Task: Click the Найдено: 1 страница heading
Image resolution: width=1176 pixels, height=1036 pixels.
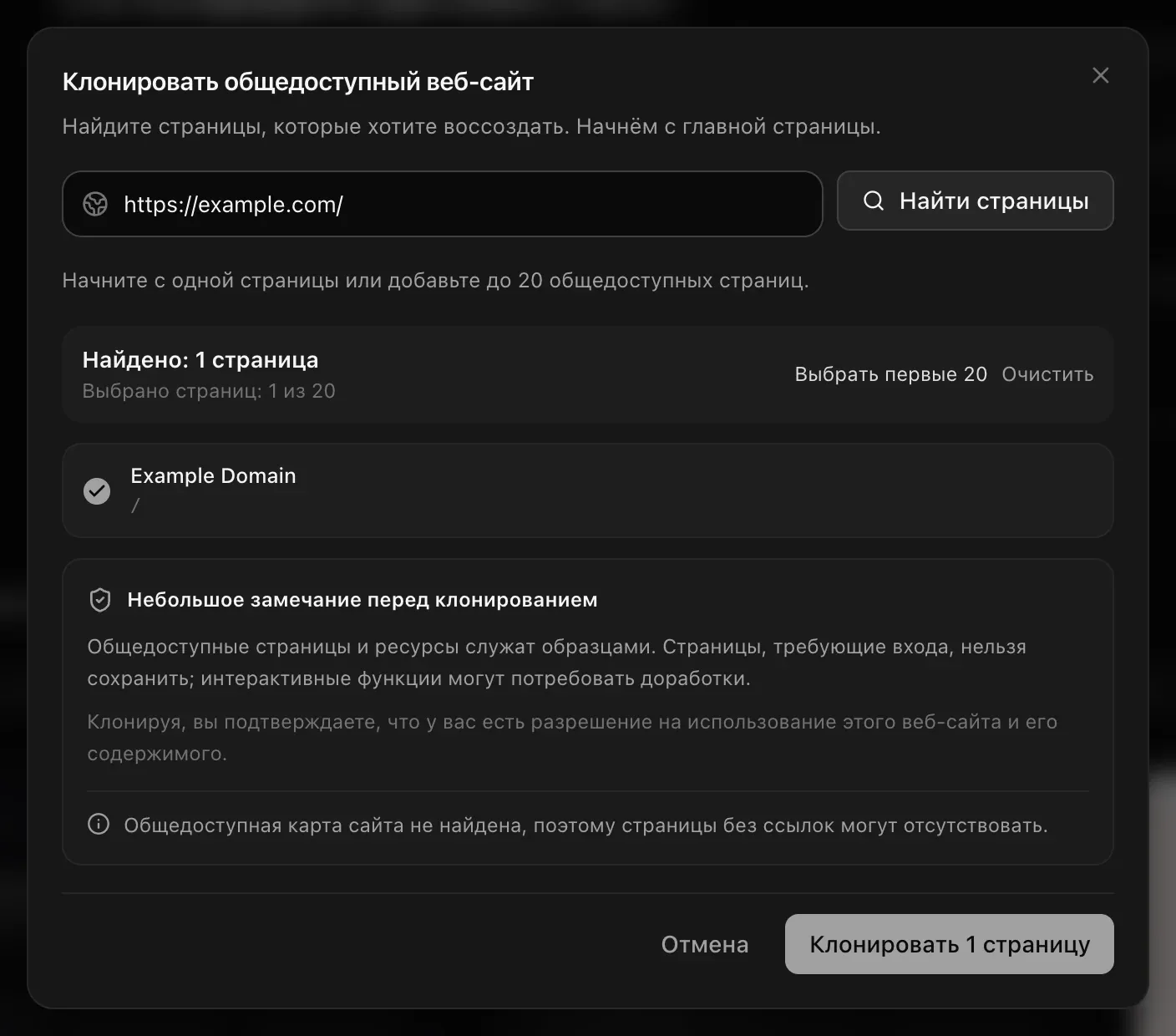Action: (200, 360)
